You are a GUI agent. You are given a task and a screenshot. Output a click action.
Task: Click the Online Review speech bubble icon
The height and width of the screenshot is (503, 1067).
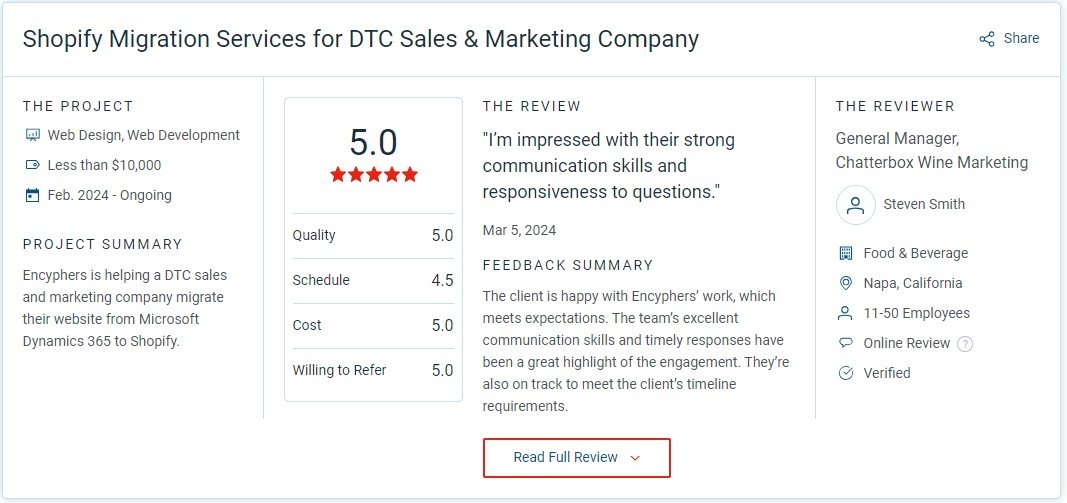846,343
